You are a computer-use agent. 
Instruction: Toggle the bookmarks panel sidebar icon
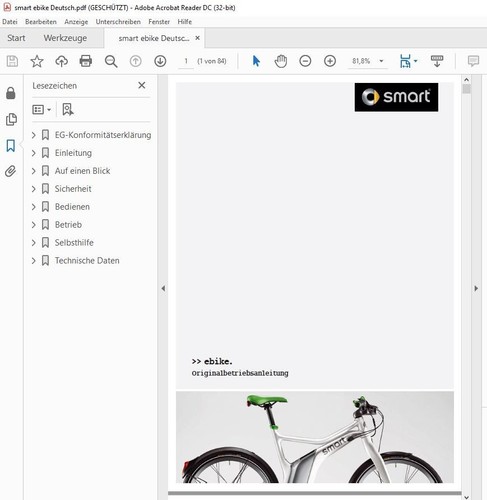pos(11,145)
